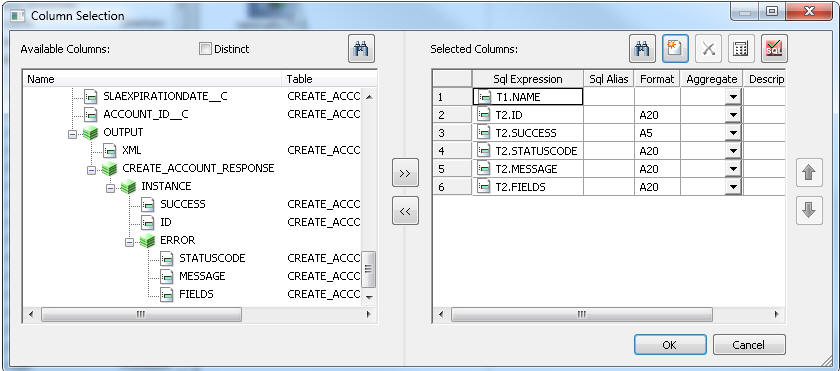Open Aggregate dropdown for T2.SUCCESS row
This screenshot has width=840, height=371.
click(733, 133)
